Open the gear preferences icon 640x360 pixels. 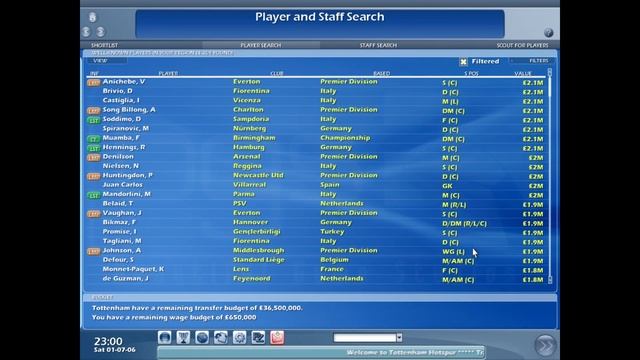click(x=240, y=338)
